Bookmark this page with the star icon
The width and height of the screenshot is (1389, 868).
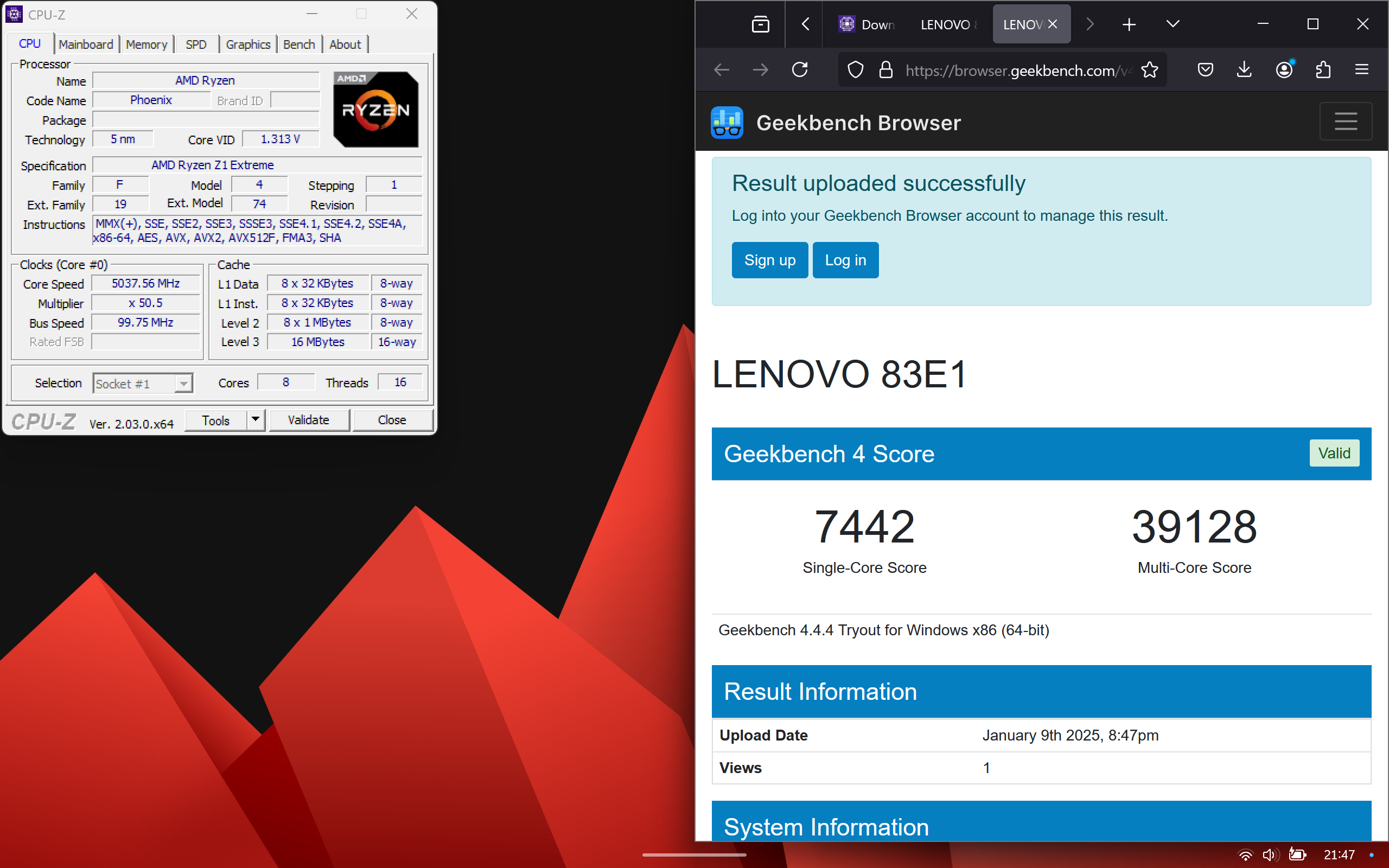(x=1150, y=70)
